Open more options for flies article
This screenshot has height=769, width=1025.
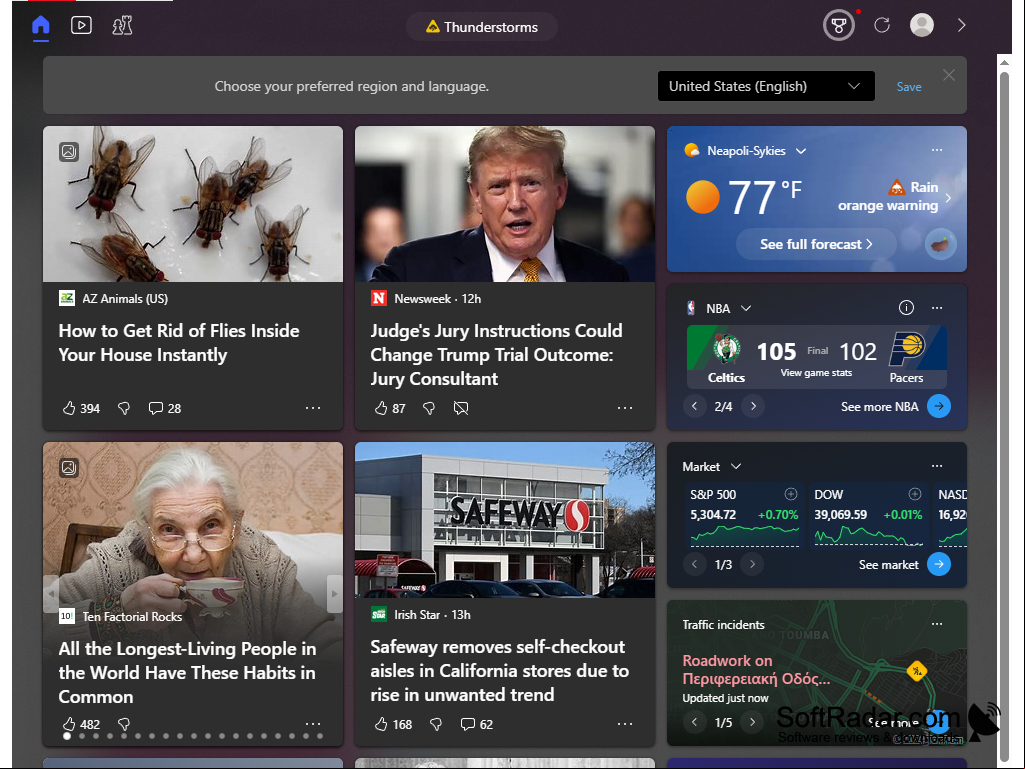(x=313, y=408)
